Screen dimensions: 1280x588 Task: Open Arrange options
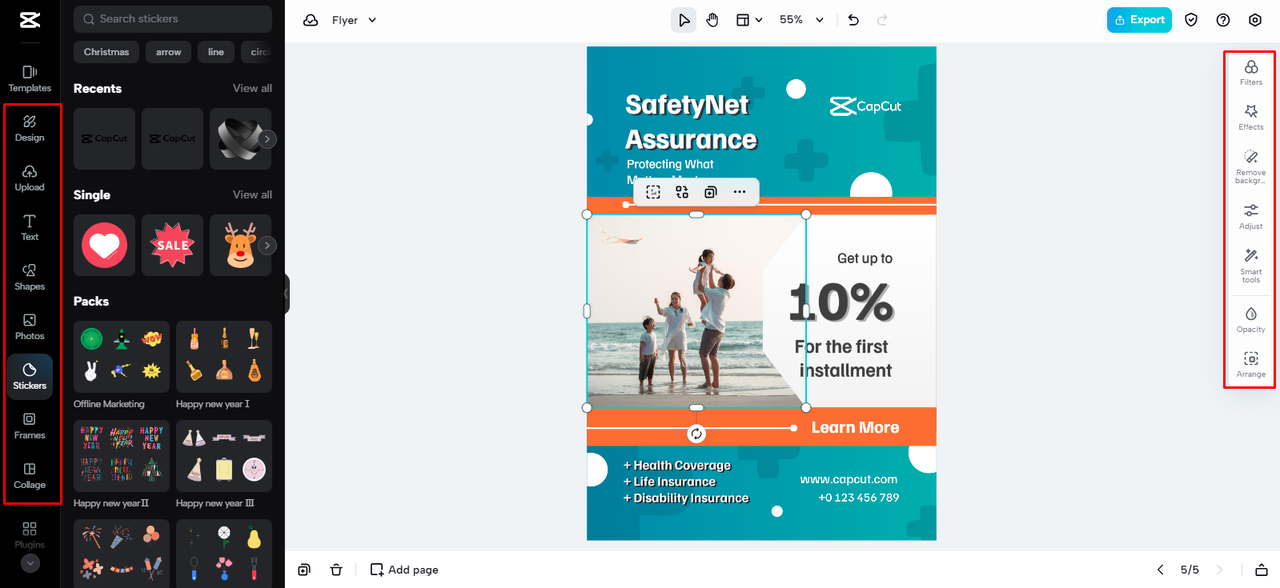[x=1251, y=364]
